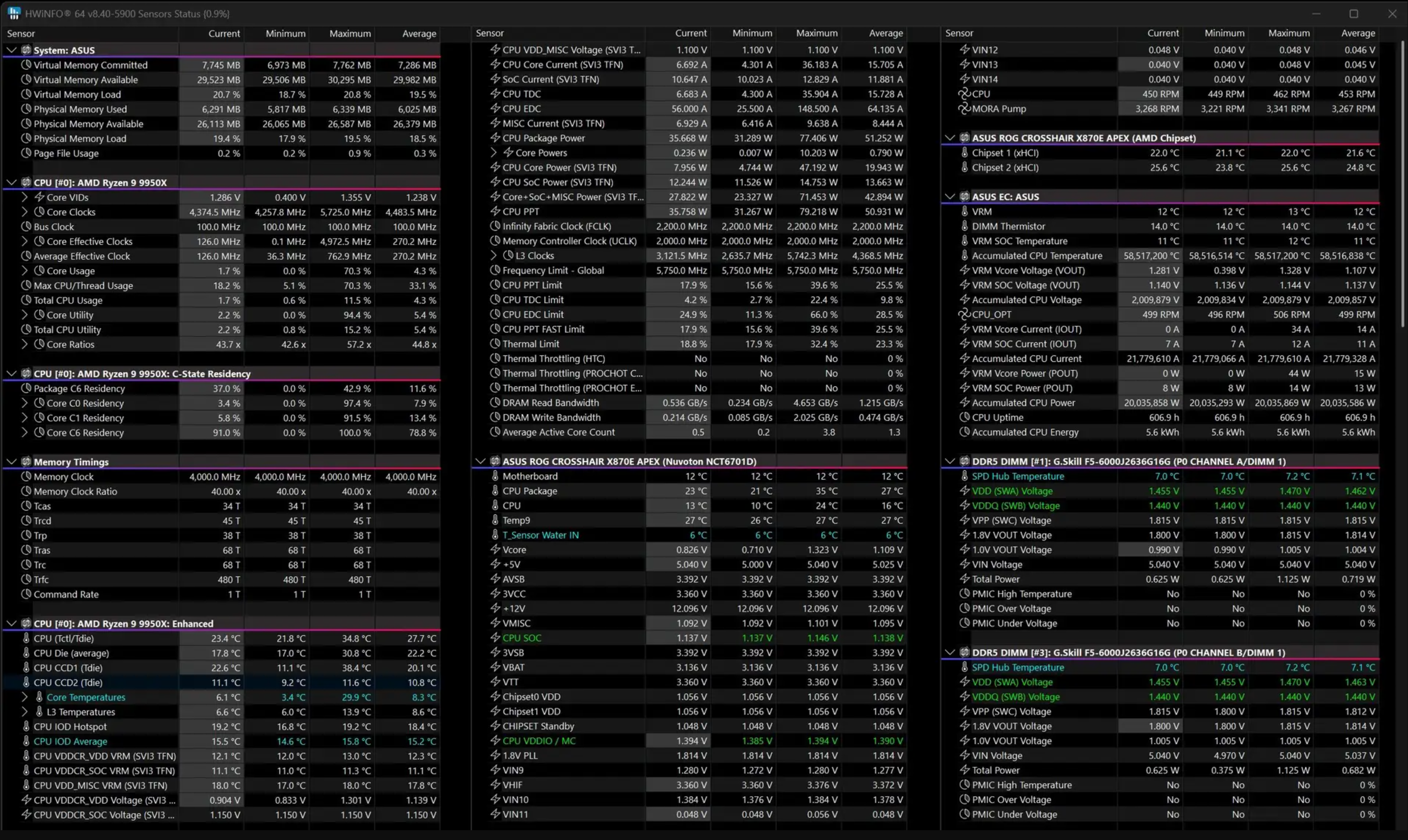Click the Average column header in right panel
This screenshot has width=1408, height=840.
1357,33
